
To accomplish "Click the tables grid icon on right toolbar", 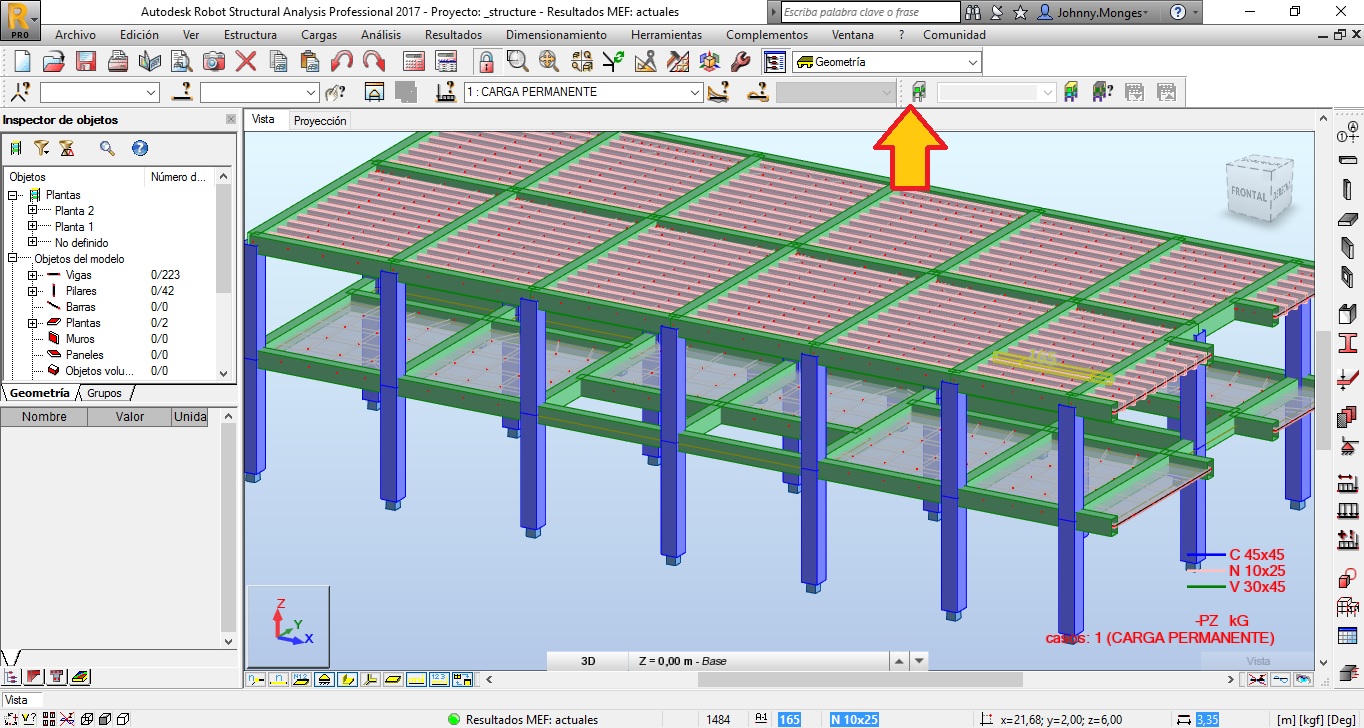I will pyautogui.click(x=1348, y=636).
